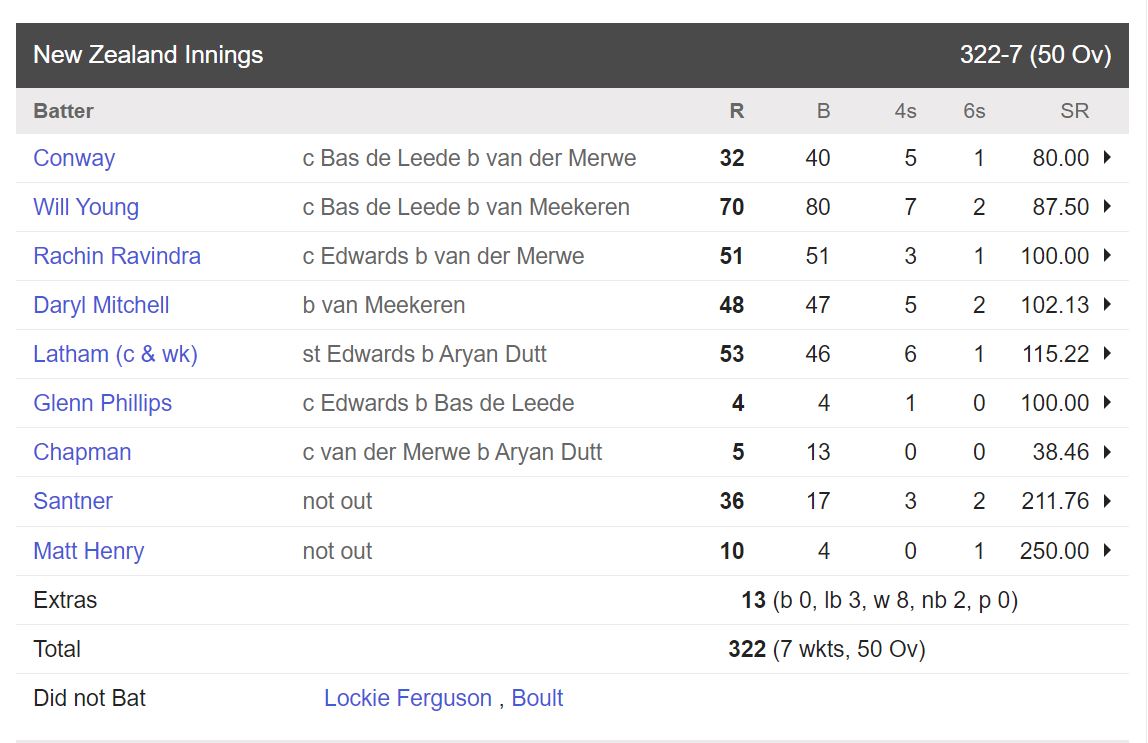
Task: Expand Santner's row details arrow
Action: pyautogui.click(x=1107, y=501)
